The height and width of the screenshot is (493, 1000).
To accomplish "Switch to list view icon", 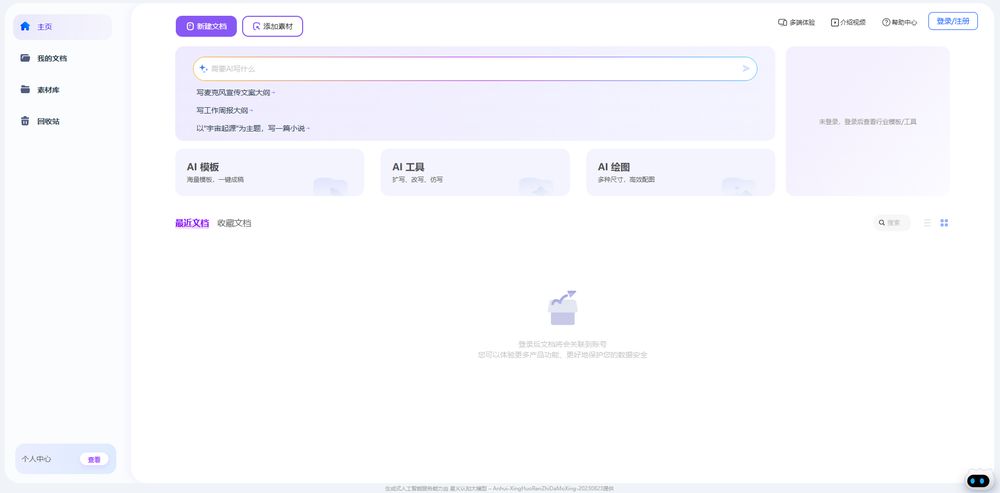I will pyautogui.click(x=927, y=223).
